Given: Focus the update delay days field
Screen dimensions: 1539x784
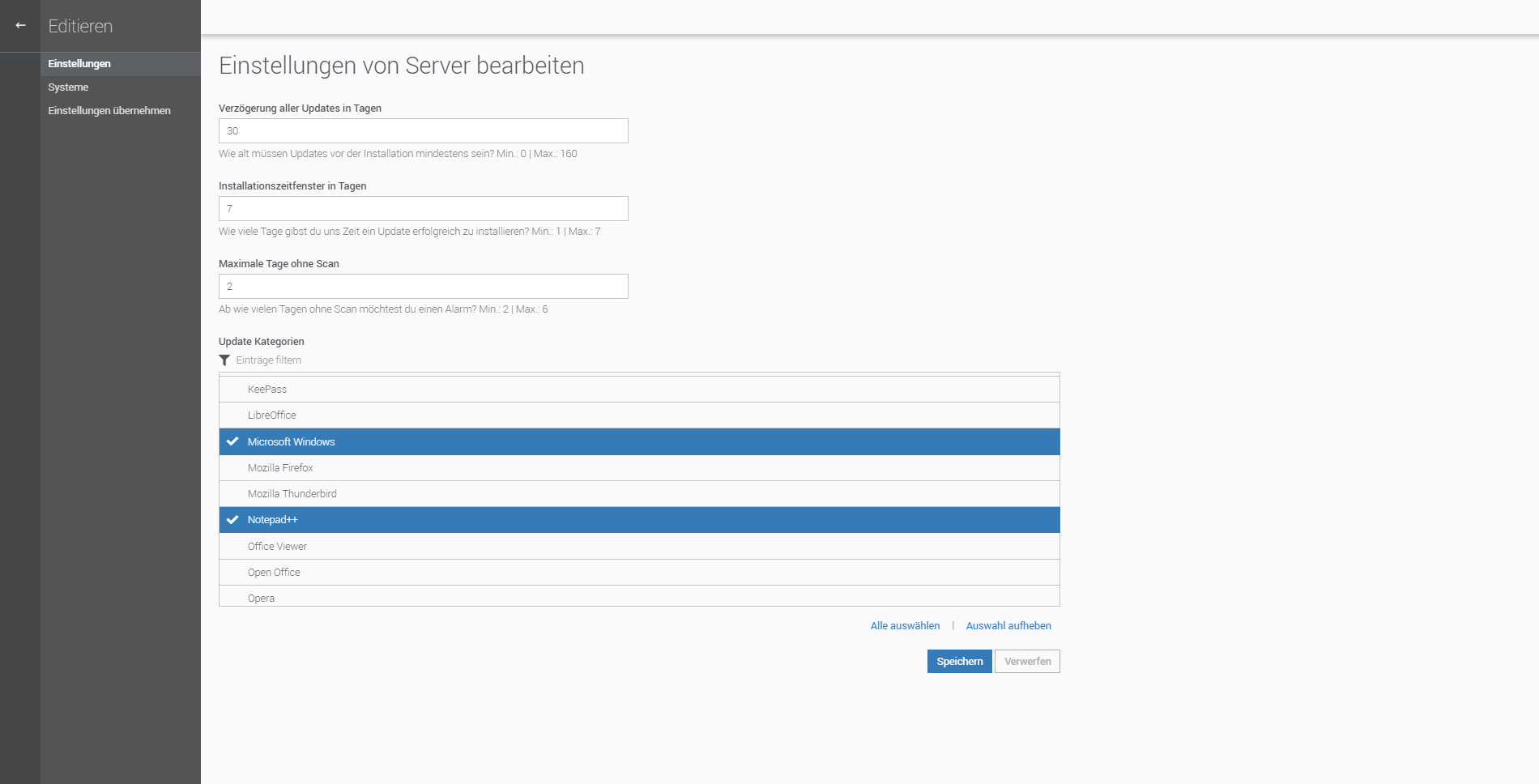Looking at the screenshot, I should 423,131.
